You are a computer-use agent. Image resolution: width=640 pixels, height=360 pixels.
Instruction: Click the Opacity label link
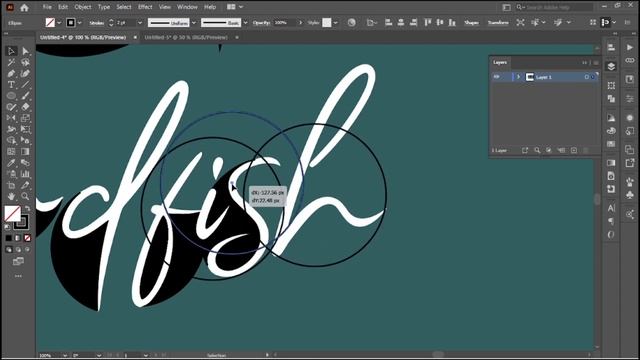tap(261, 23)
